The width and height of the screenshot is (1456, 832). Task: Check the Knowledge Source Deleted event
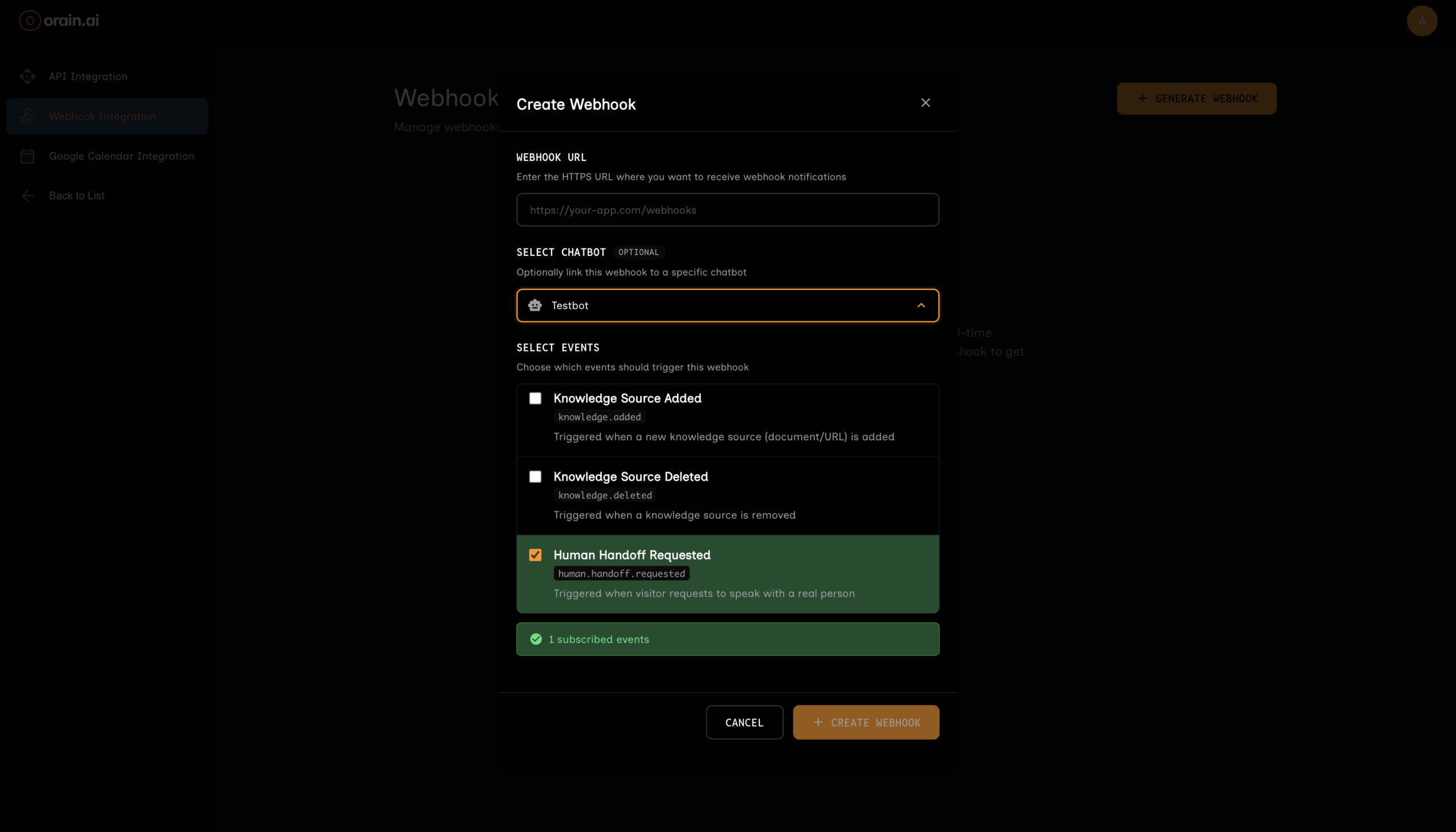[x=535, y=477]
